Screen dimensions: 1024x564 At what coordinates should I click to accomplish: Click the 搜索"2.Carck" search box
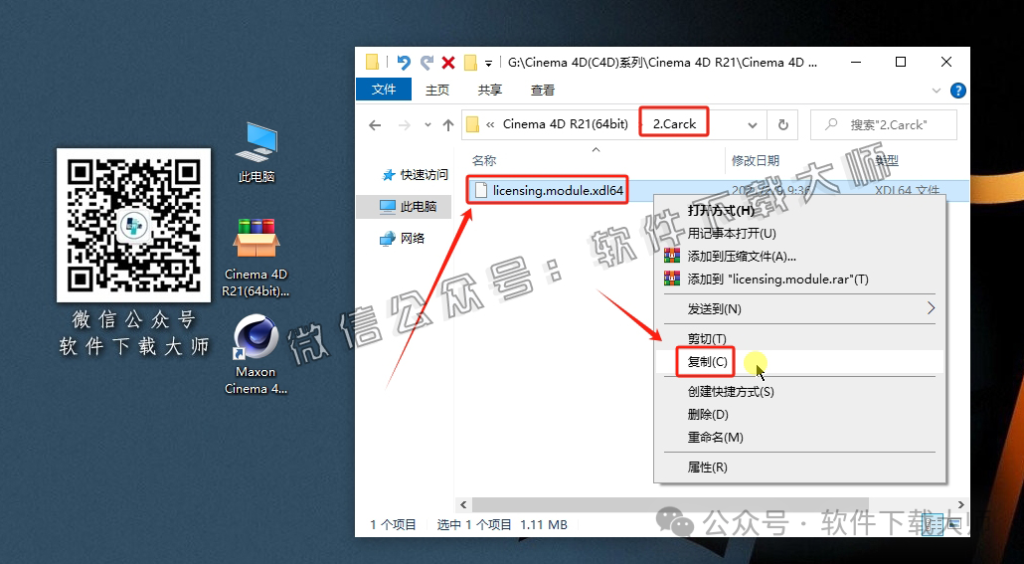click(x=883, y=125)
